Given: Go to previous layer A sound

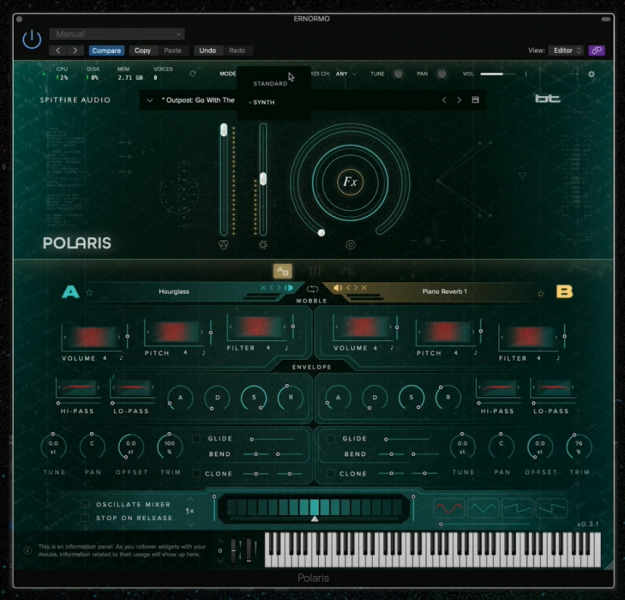Looking at the screenshot, I should [x=271, y=287].
